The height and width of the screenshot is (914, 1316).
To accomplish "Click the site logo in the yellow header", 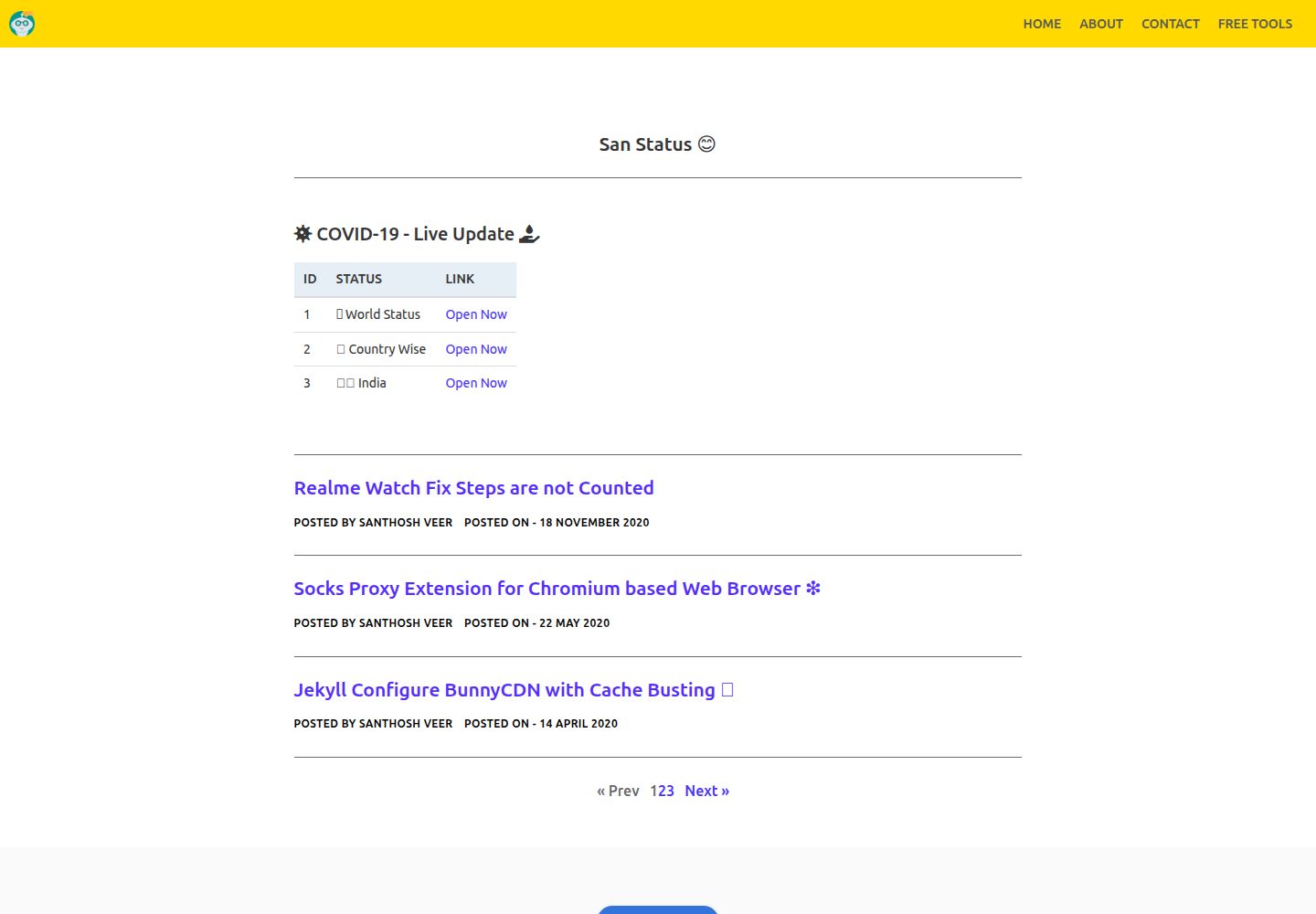I will pos(22,24).
